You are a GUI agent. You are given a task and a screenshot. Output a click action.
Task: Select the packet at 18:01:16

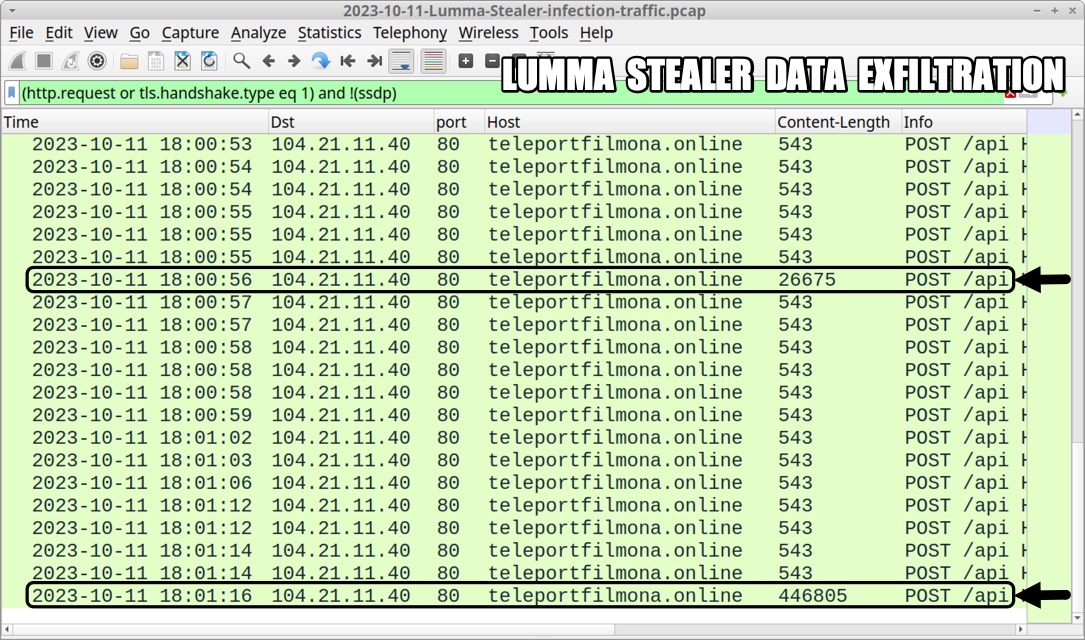point(514,596)
